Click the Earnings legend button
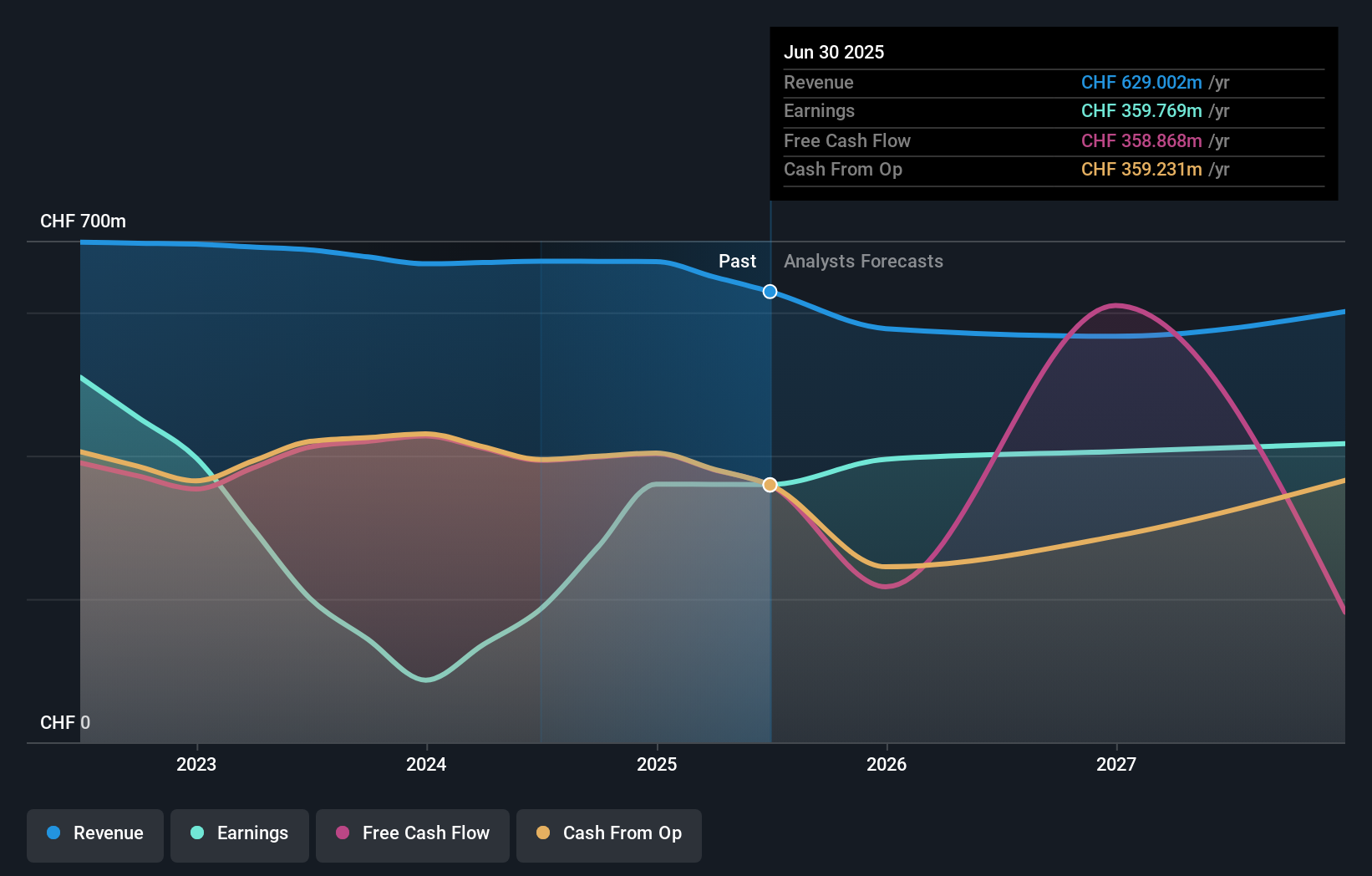Screen dimensions: 1372x876 240,835
